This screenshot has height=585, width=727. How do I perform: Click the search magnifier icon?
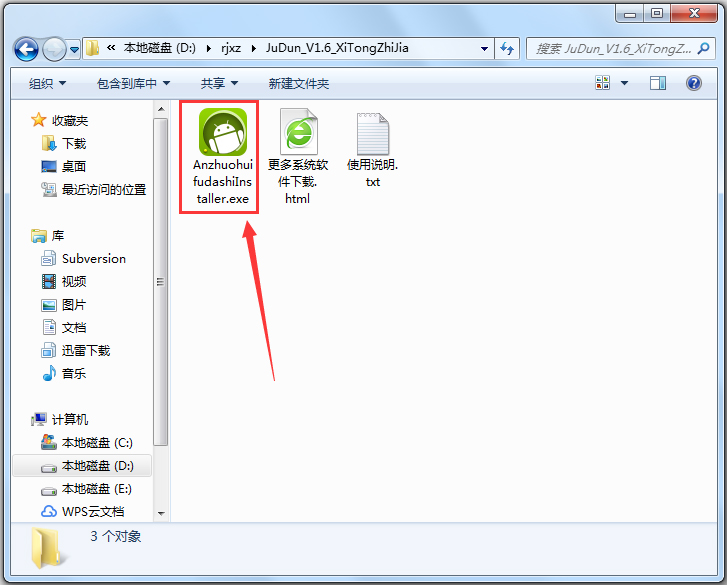(703, 48)
